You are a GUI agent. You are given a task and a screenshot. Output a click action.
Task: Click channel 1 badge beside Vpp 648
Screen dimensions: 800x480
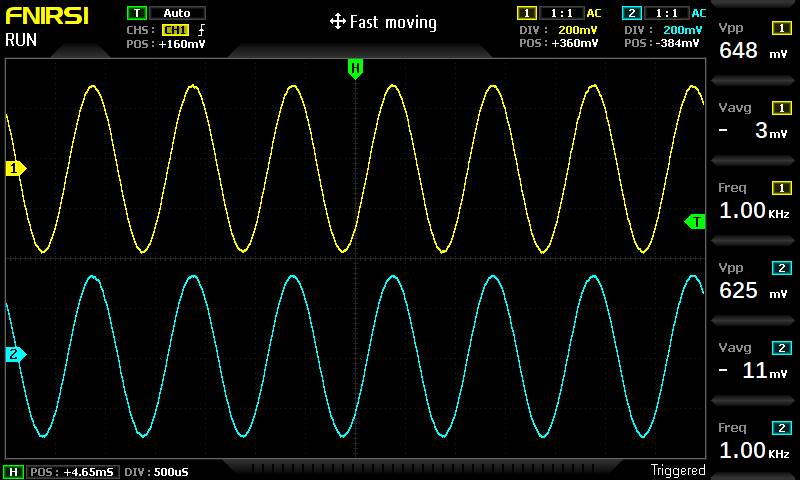pos(782,28)
